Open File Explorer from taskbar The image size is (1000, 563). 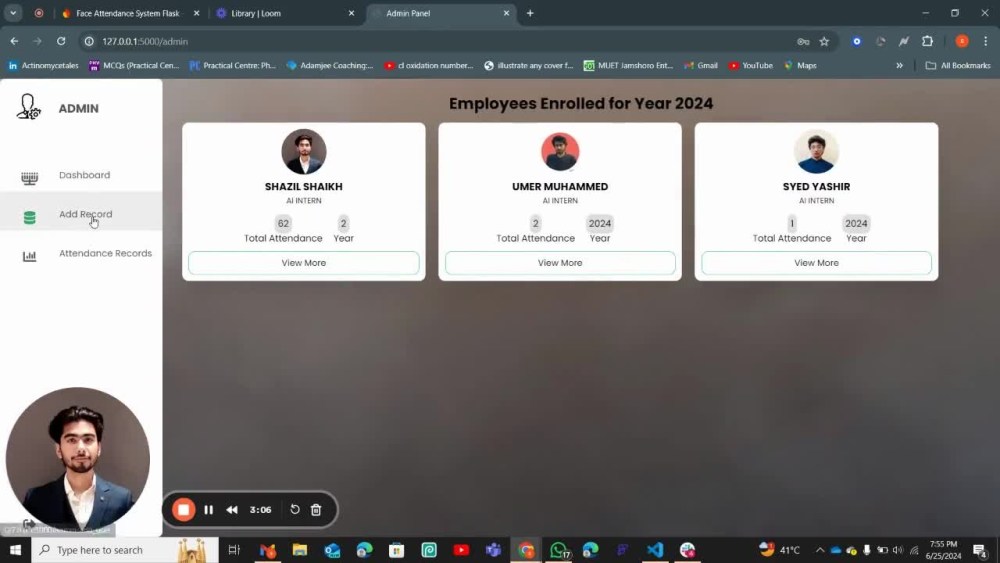(300, 550)
